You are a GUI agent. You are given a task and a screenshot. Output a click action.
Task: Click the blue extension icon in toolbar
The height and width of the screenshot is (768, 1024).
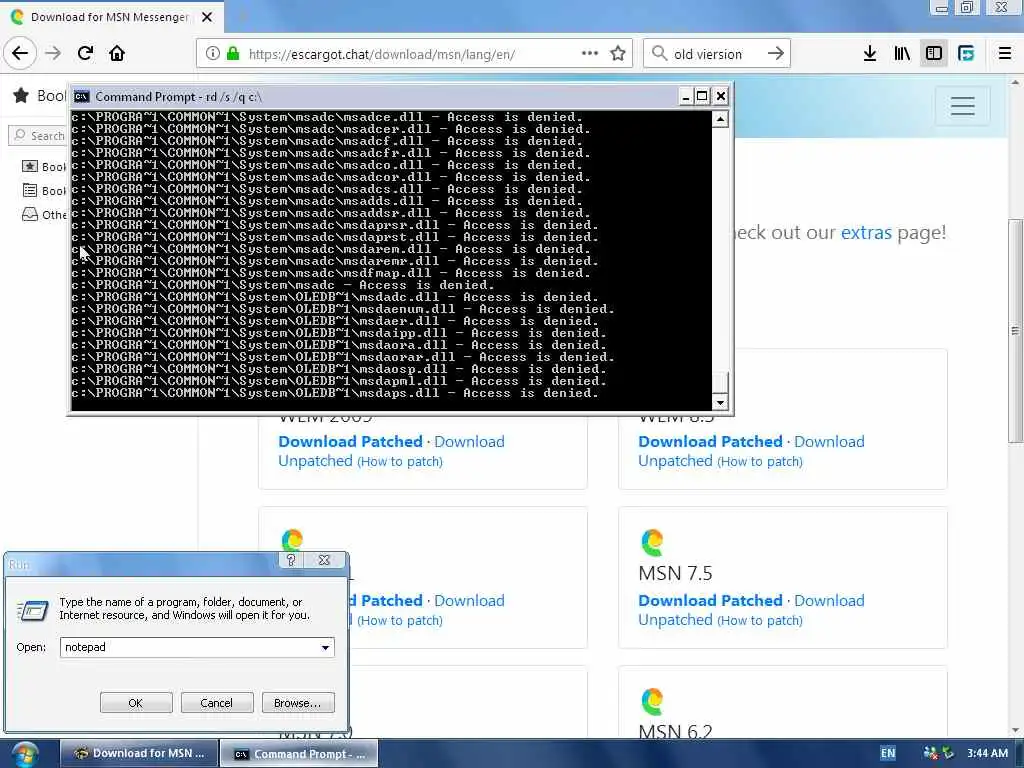(966, 54)
